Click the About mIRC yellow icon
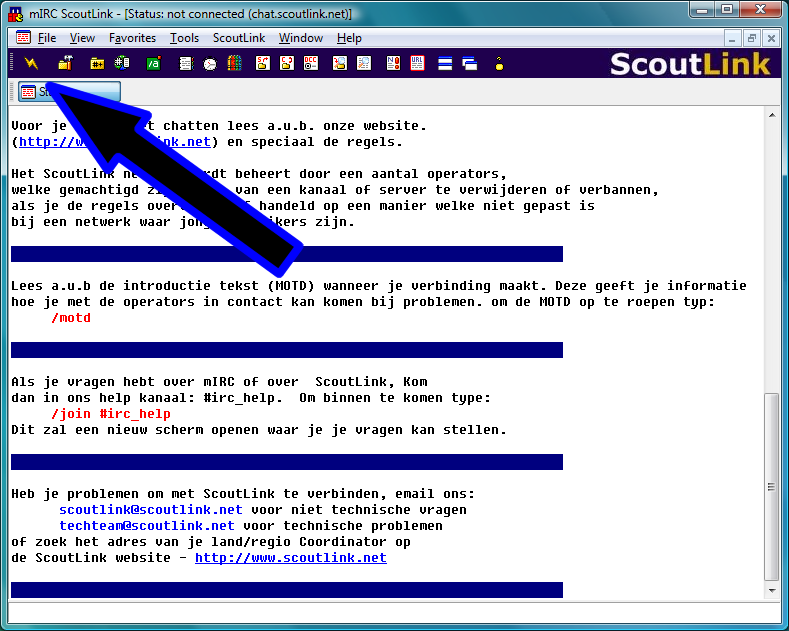The image size is (789, 631). point(499,64)
